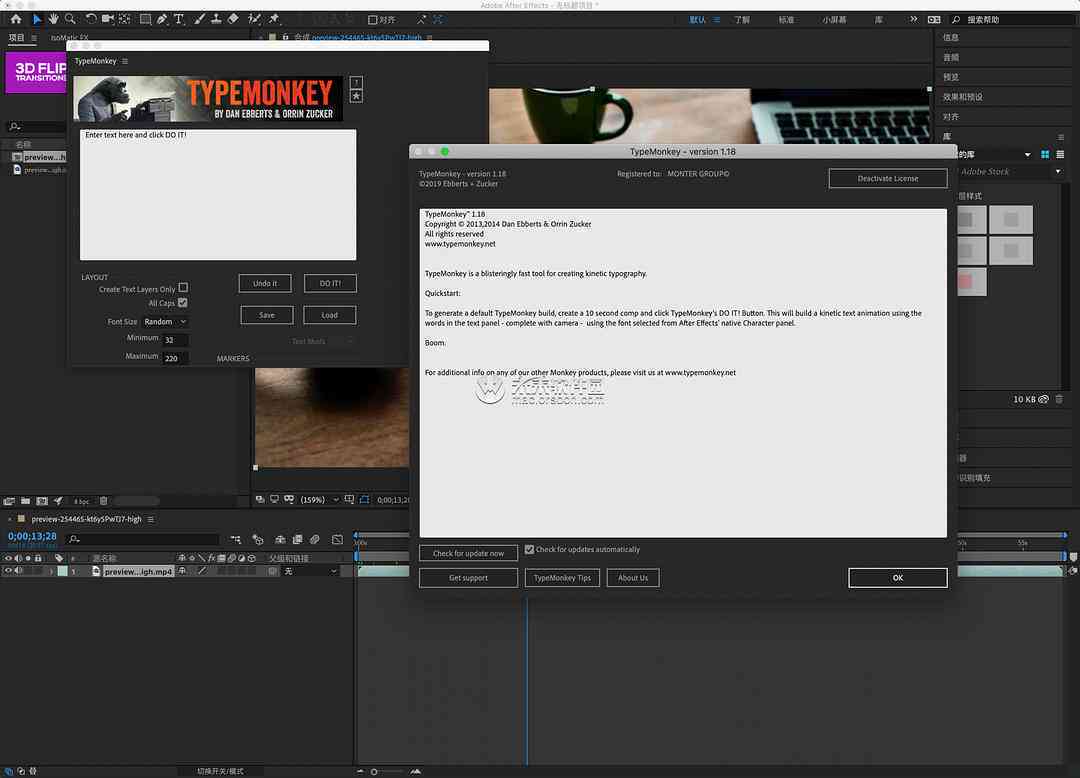Open the TypeMonkey panel menu

(125, 61)
